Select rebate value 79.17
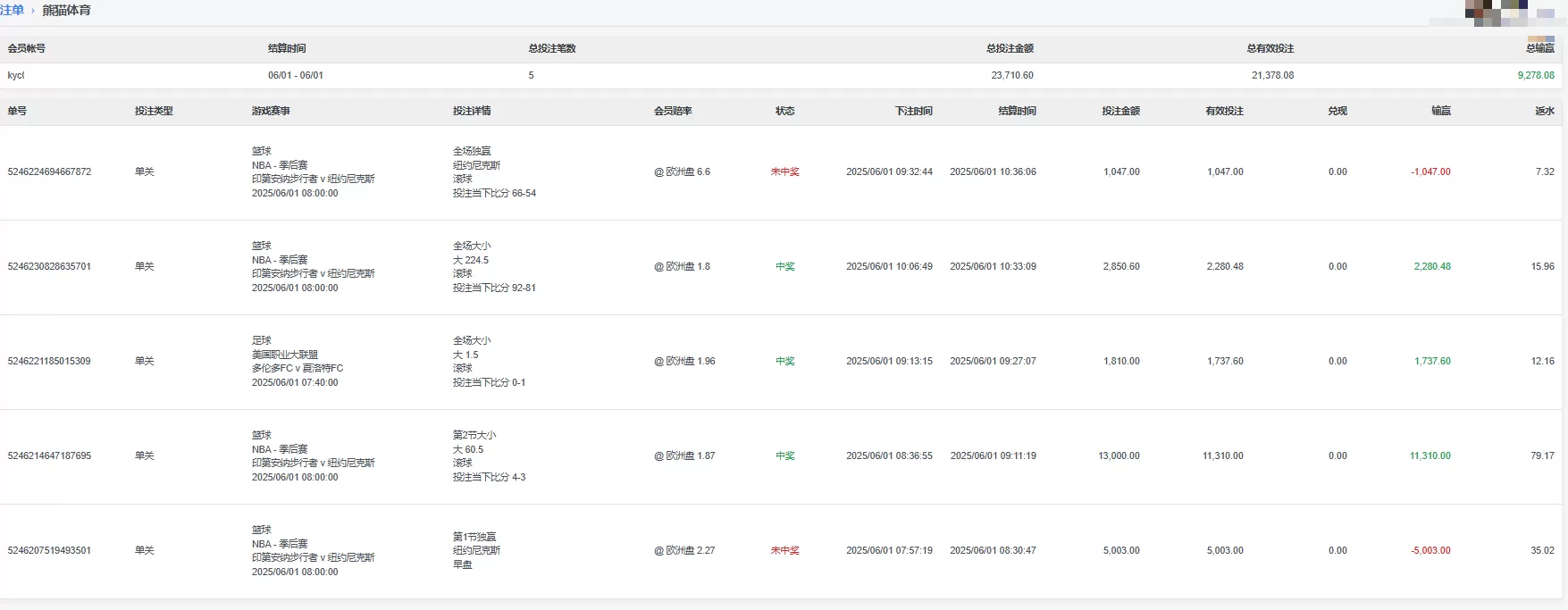This screenshot has width=1568, height=610. [x=1542, y=455]
